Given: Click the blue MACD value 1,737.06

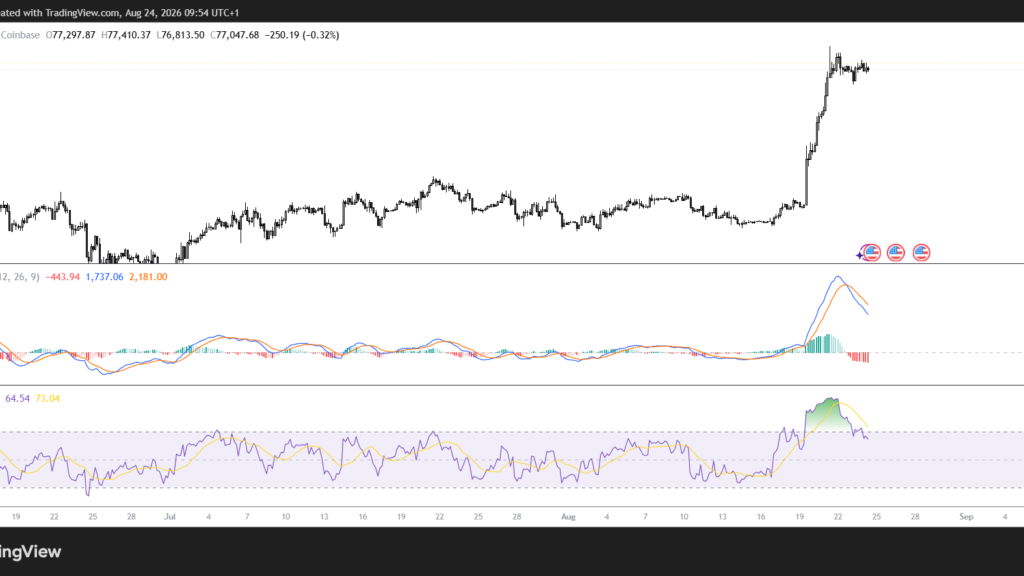Looking at the screenshot, I should pyautogui.click(x=104, y=277).
